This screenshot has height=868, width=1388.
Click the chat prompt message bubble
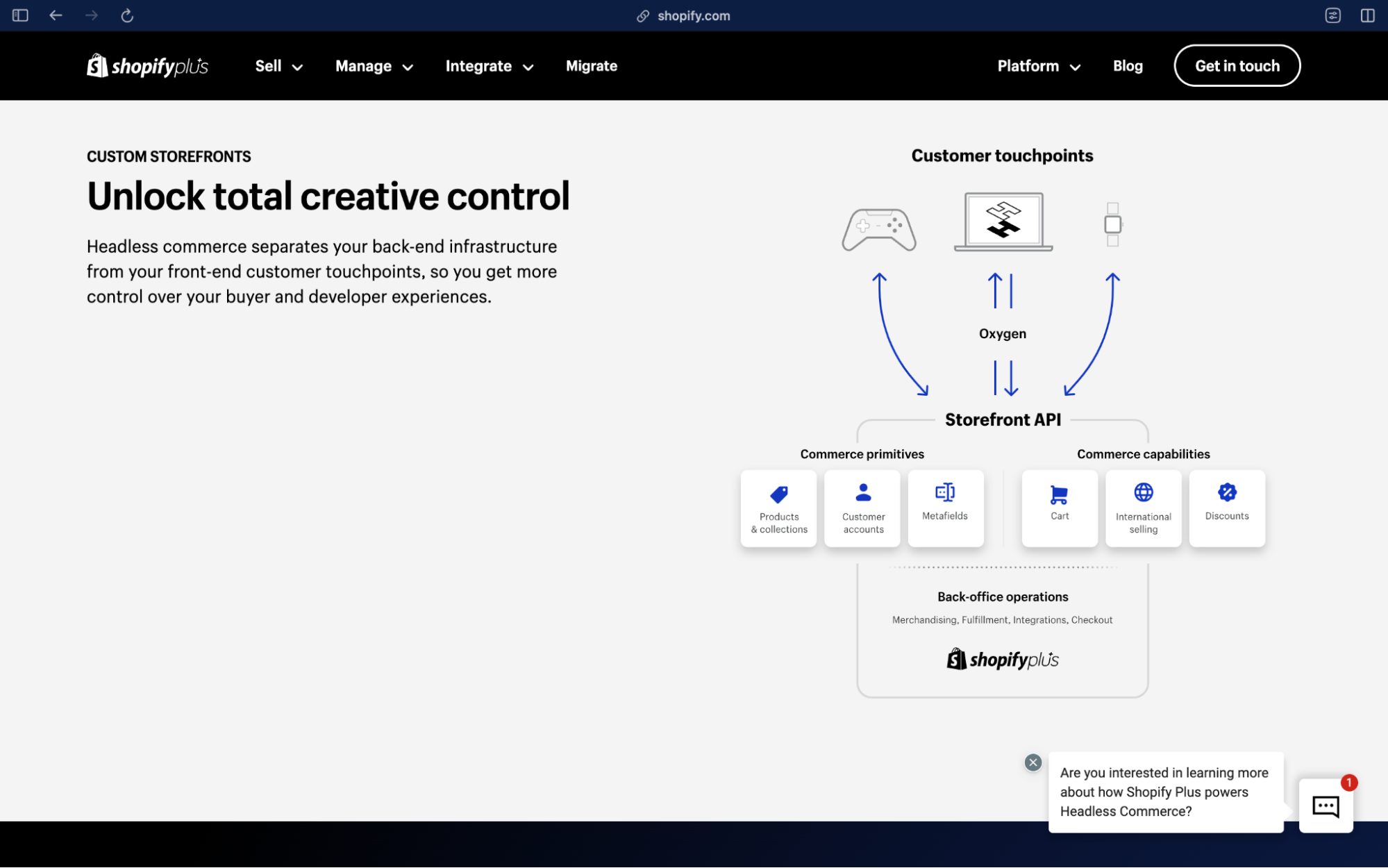[x=1165, y=792]
